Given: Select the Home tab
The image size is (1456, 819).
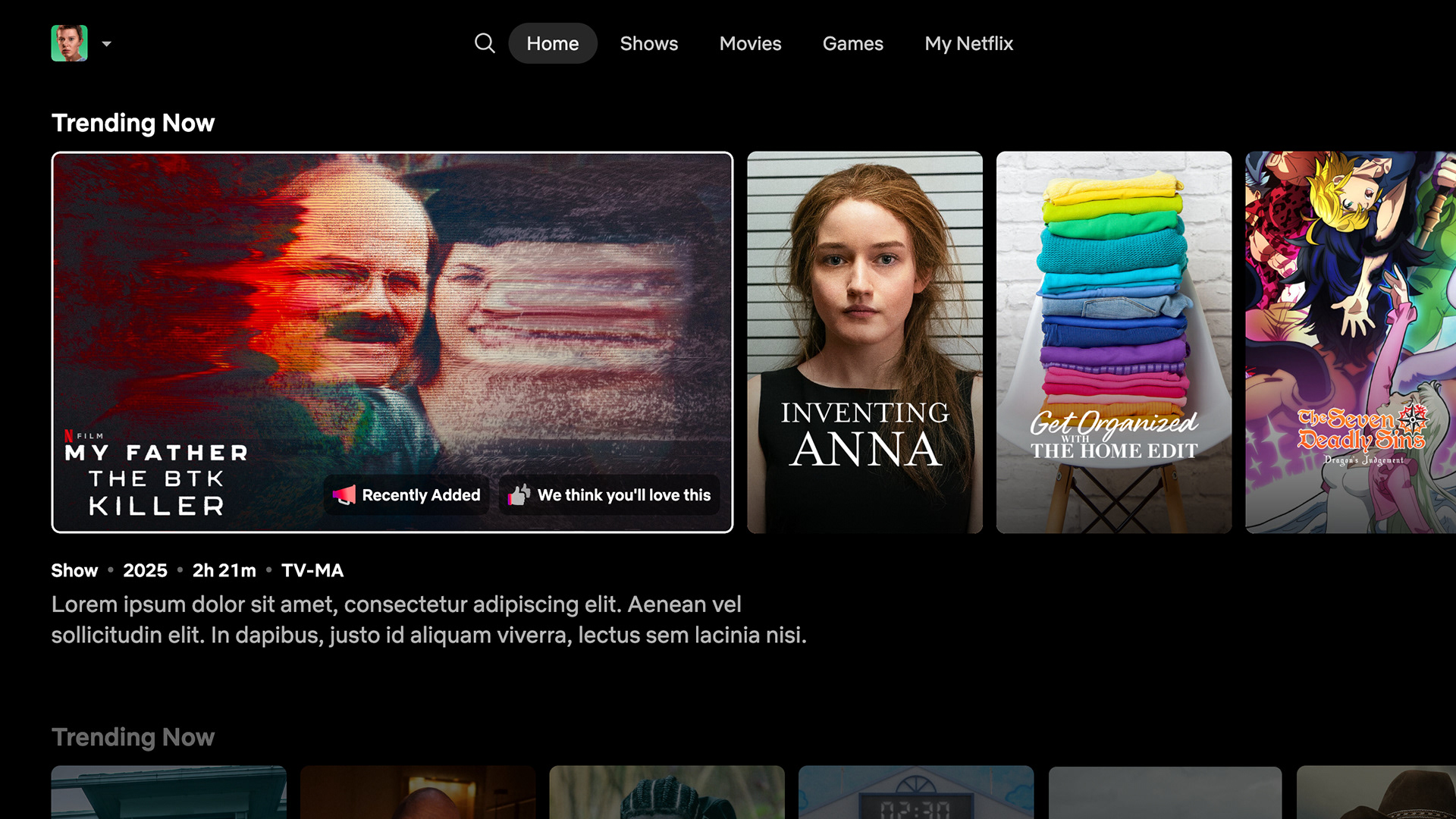Looking at the screenshot, I should tap(552, 43).
